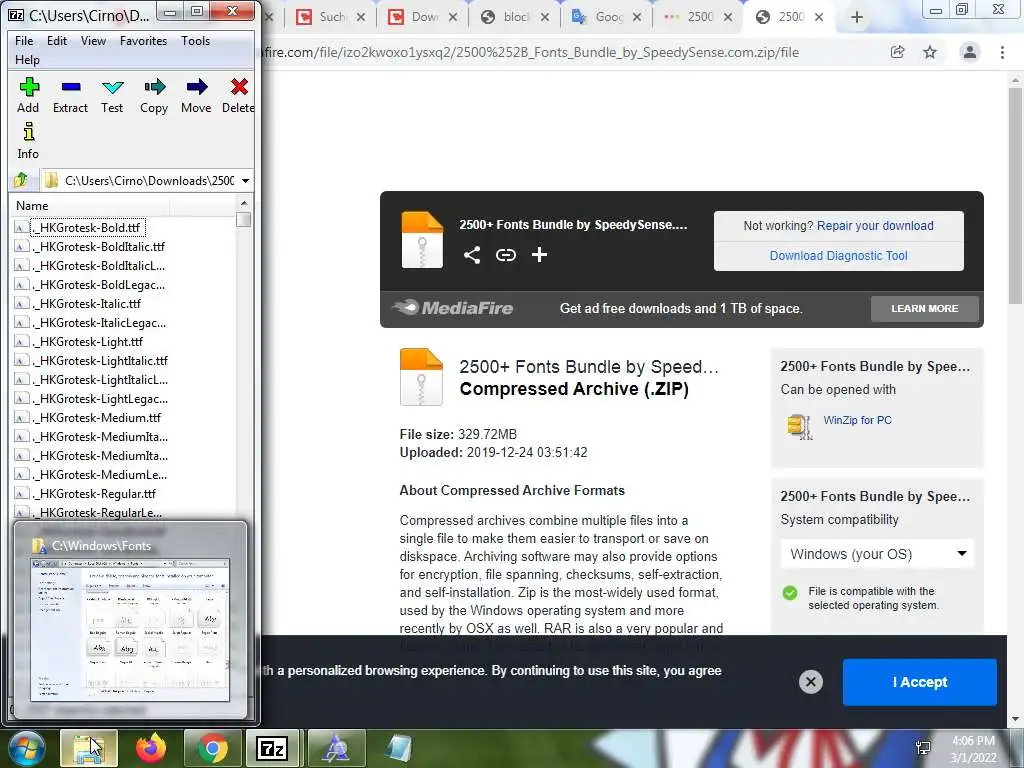The height and width of the screenshot is (768, 1024).
Task: Select the Copy toolbar icon
Action: (154, 95)
